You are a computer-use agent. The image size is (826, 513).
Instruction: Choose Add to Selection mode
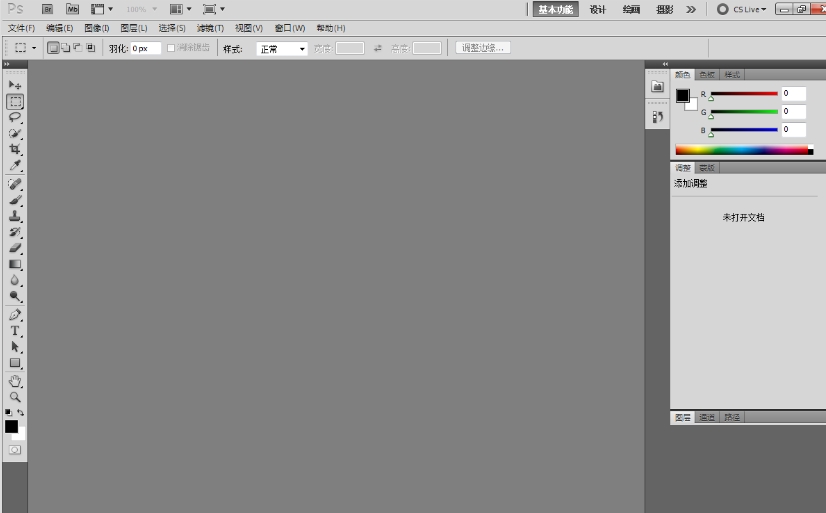[x=65, y=48]
